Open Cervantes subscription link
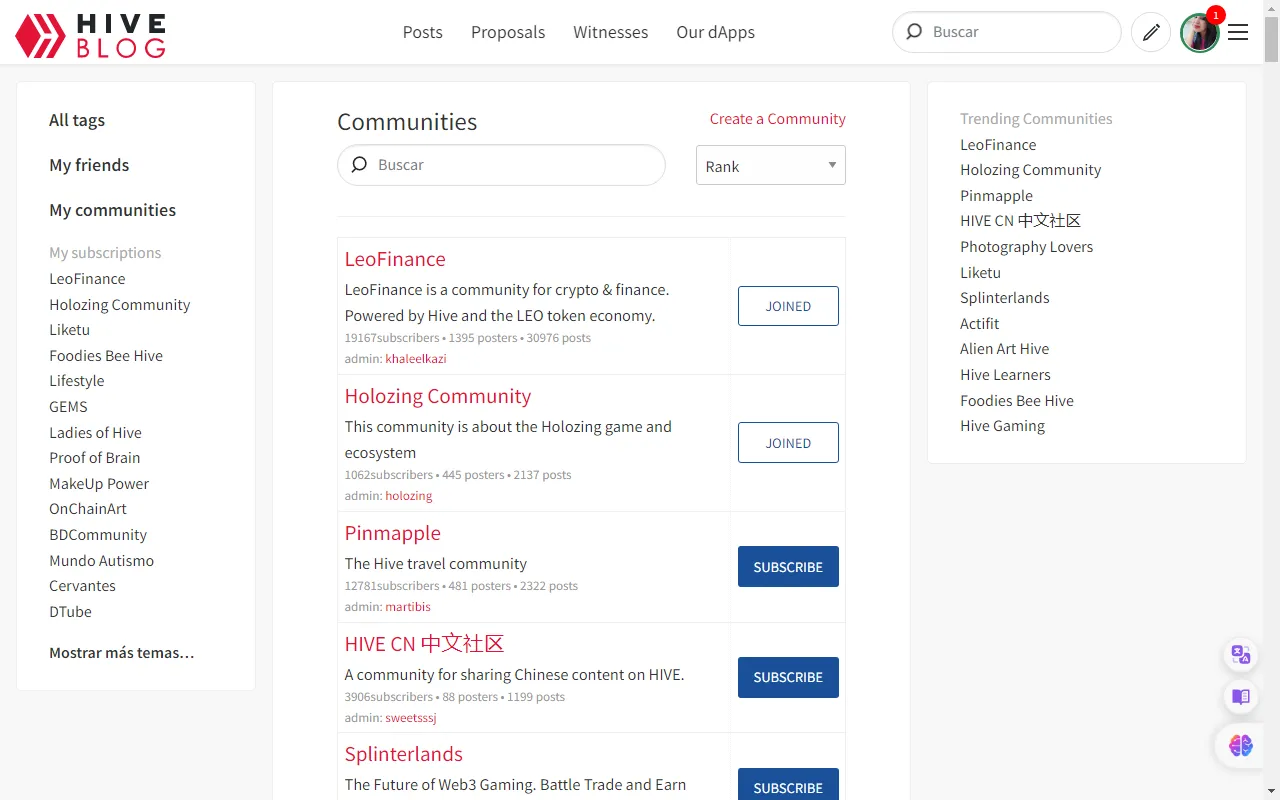 83,586
